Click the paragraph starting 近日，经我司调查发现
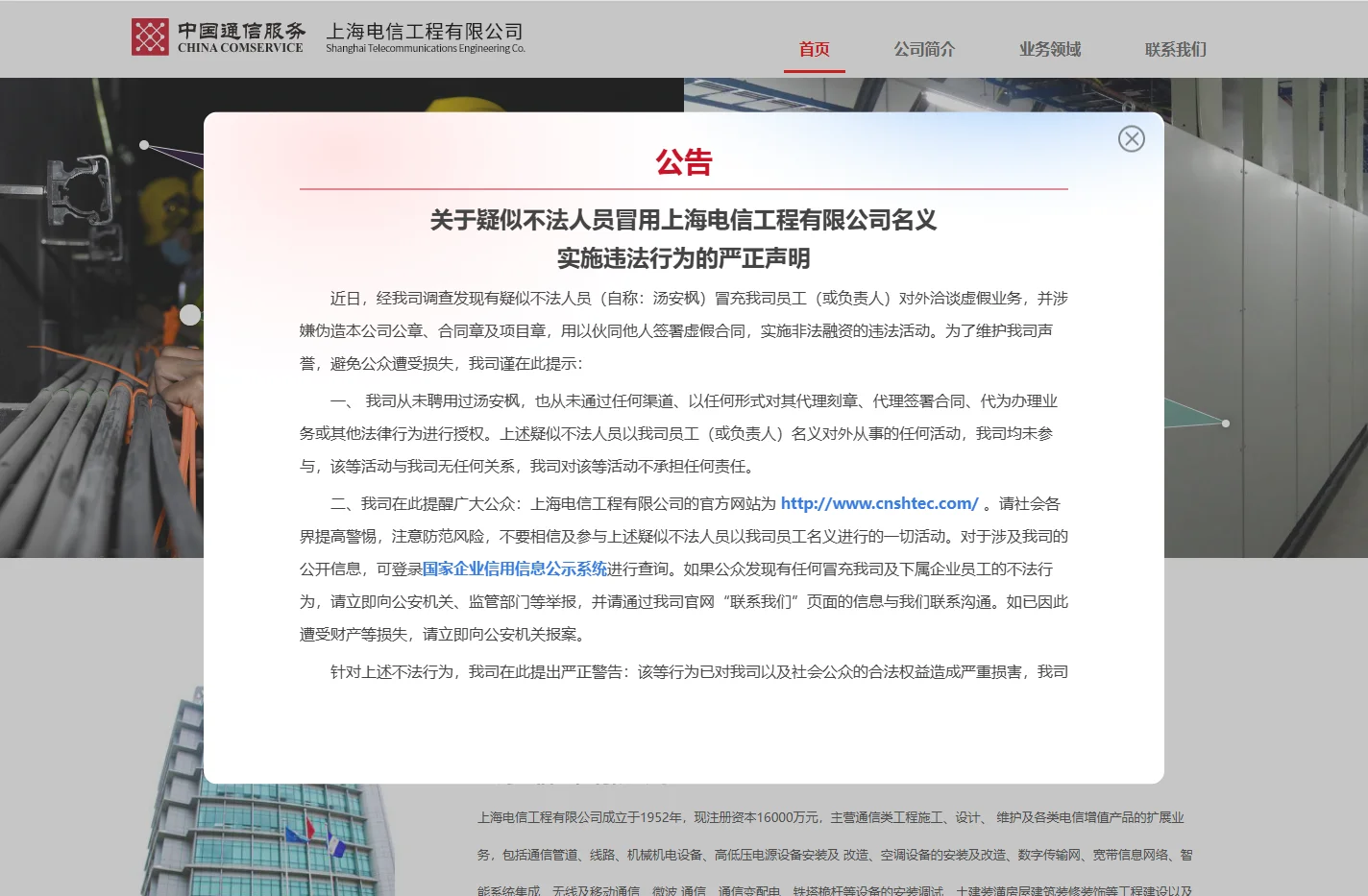This screenshot has height=896, width=1368. point(684,330)
